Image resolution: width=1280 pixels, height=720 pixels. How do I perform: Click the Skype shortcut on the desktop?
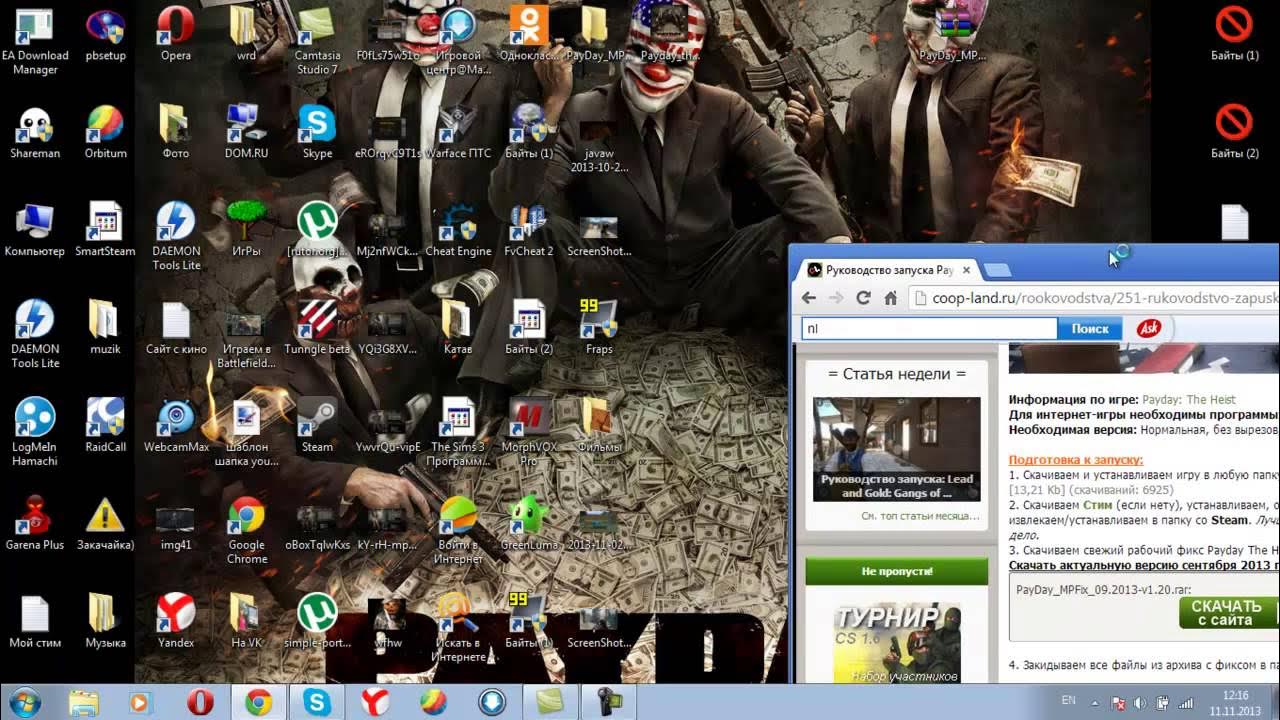[x=317, y=133]
